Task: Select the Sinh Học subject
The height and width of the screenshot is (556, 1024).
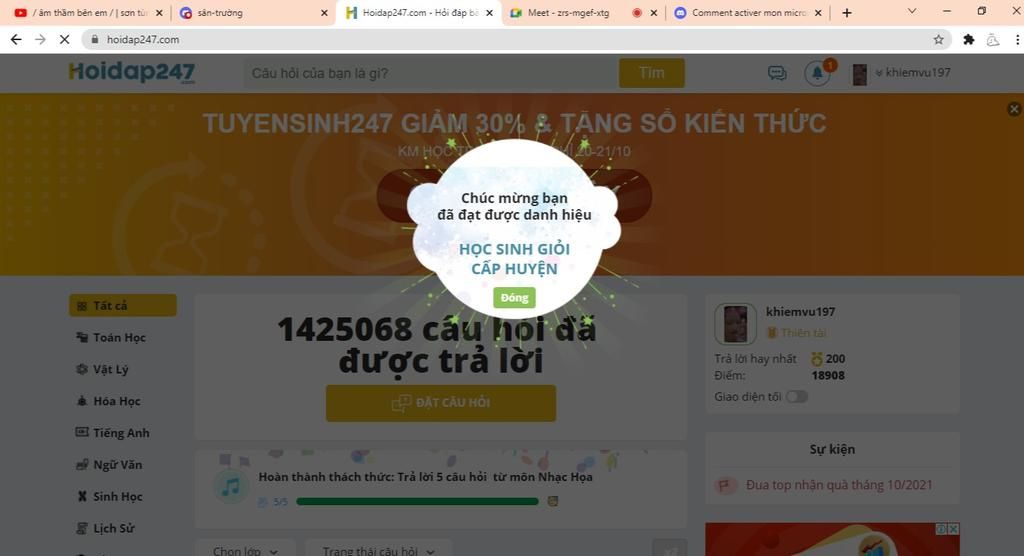Action: [109, 497]
